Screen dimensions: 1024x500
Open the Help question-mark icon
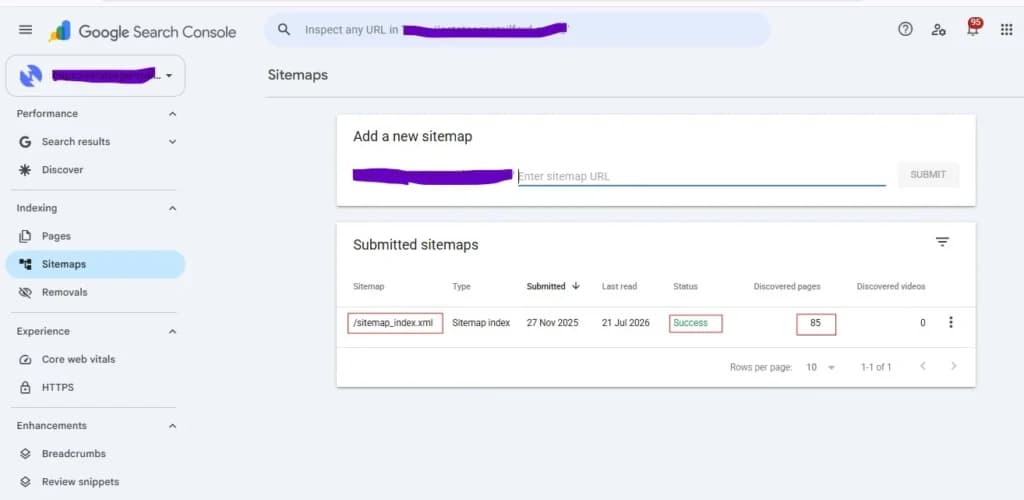pos(905,29)
